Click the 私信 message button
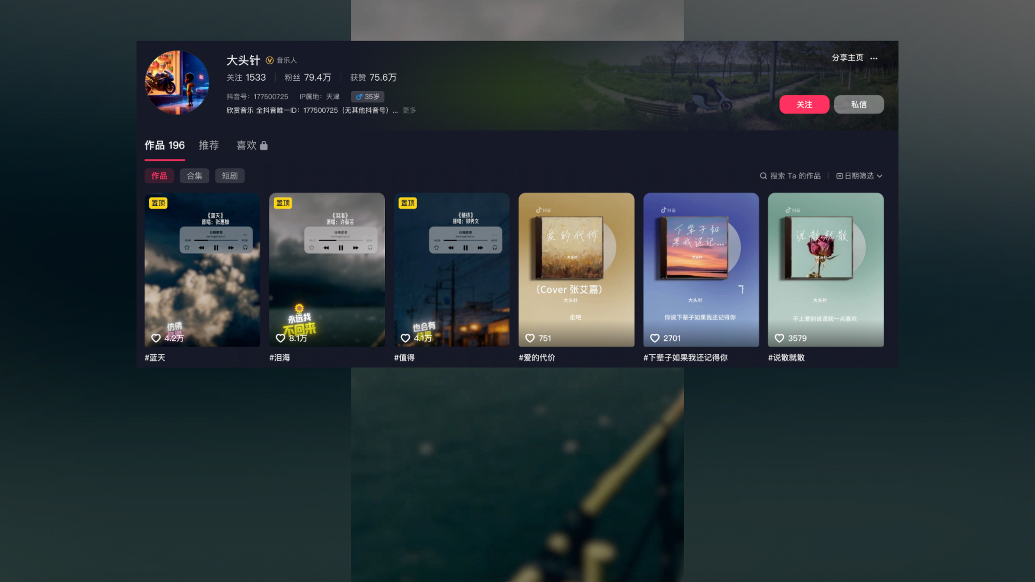 858,104
